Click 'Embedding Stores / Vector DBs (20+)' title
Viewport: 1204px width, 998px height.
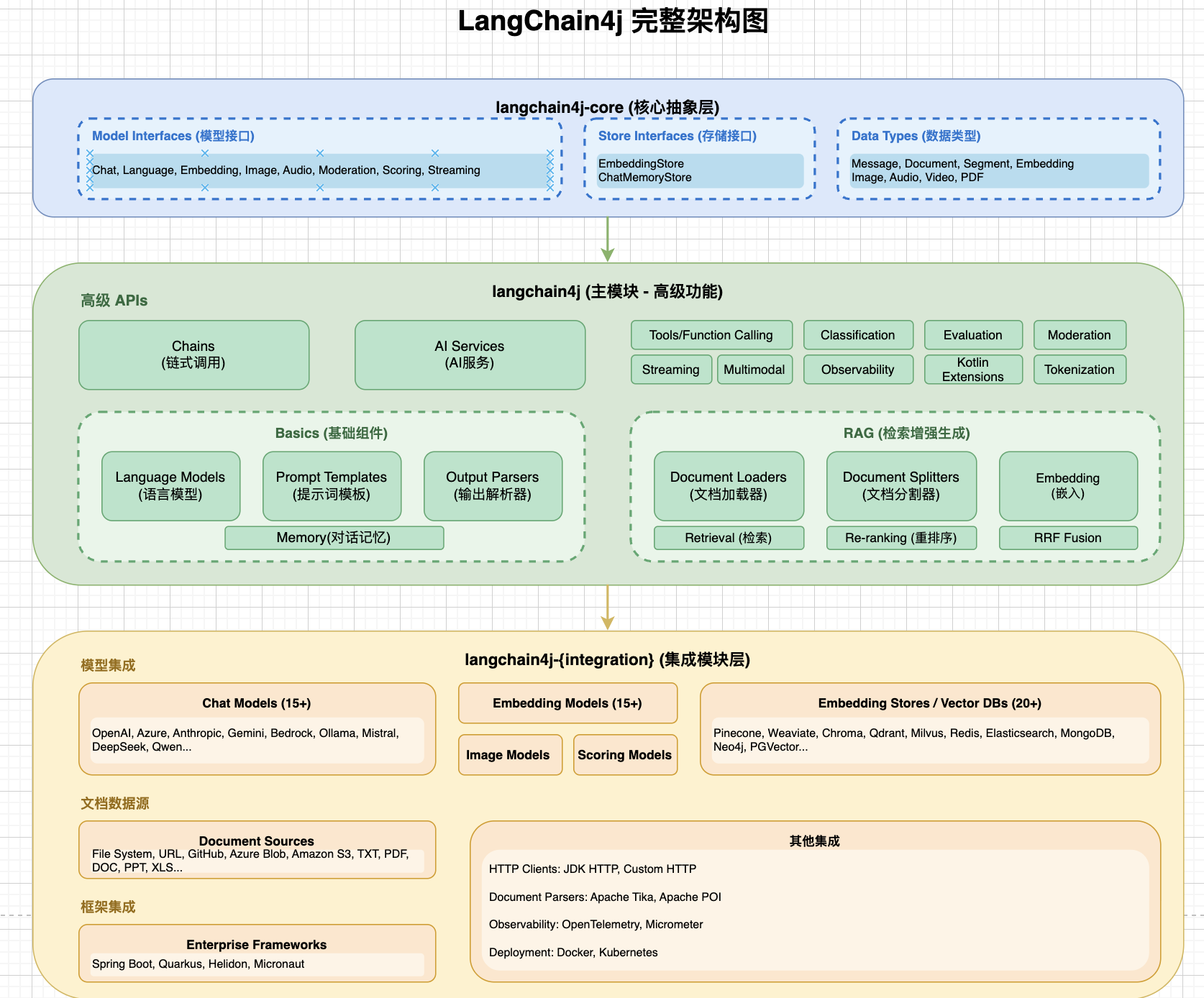(930, 703)
